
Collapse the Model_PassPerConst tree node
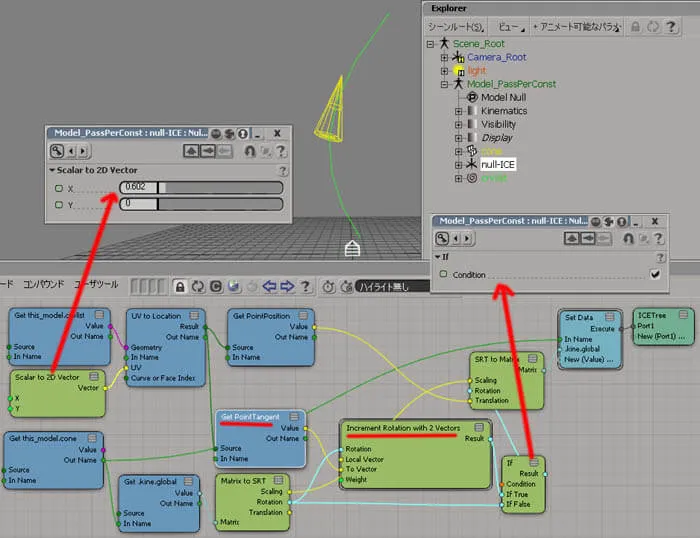(x=444, y=84)
